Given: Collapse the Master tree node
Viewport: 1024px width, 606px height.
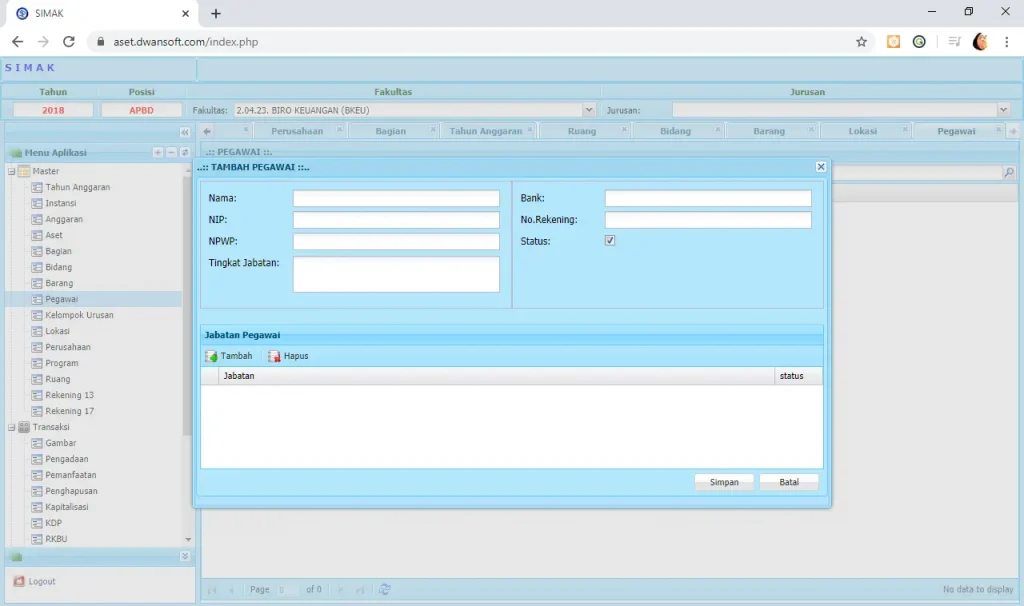Looking at the screenshot, I should [11, 171].
